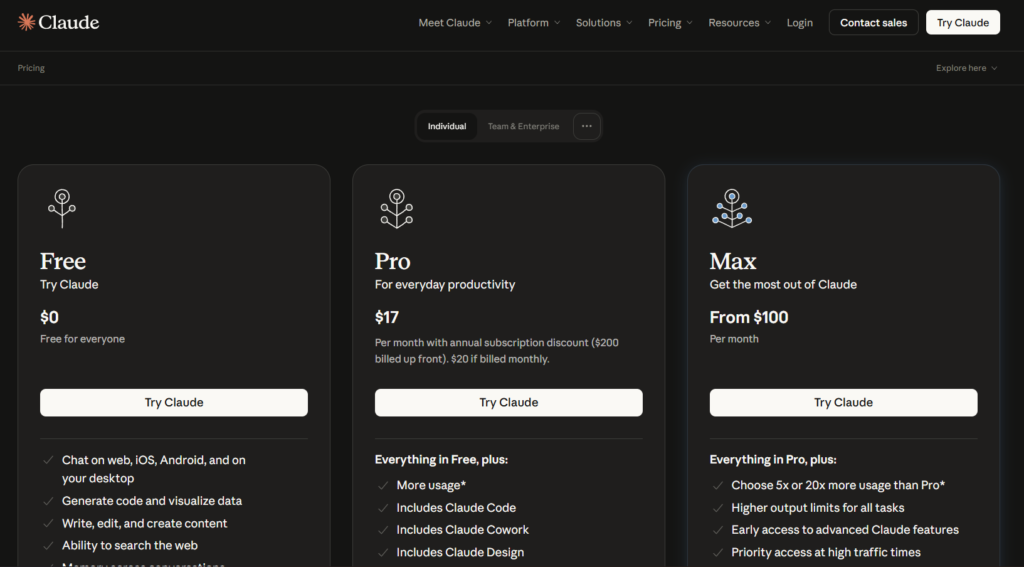The width and height of the screenshot is (1024, 567).
Task: Open the Explore here dropdown
Action: (x=966, y=68)
